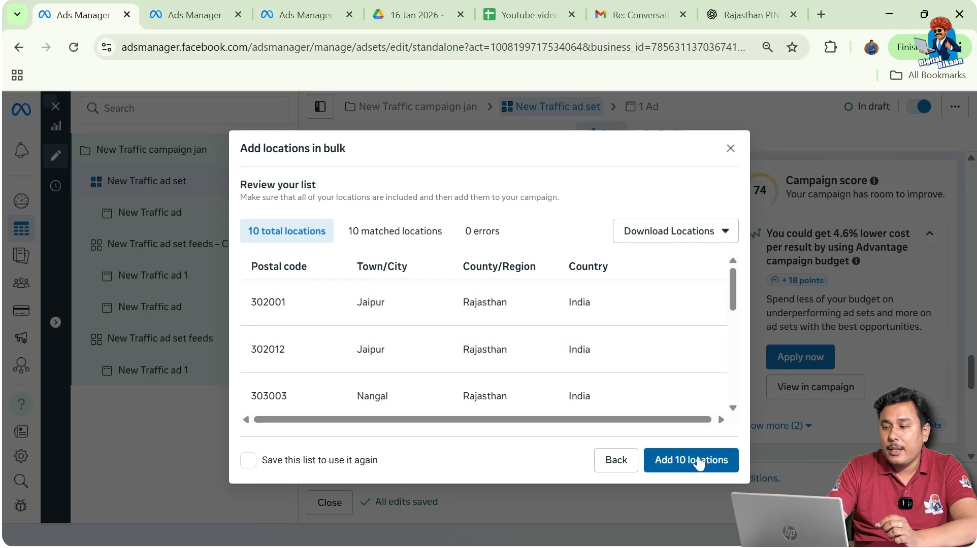The image size is (977, 548).
Task: Click the chart view icon
Action: tap(55, 126)
